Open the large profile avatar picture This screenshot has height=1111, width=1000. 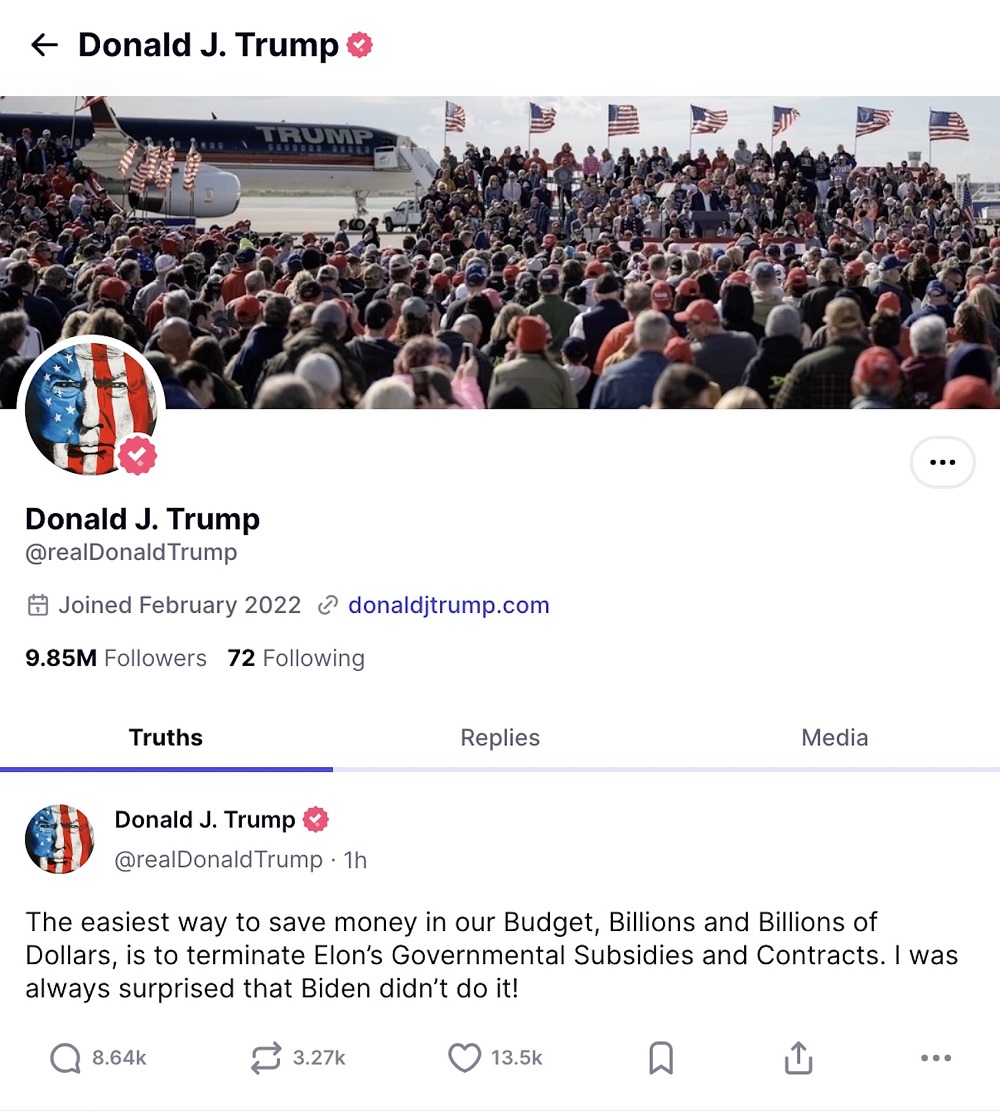coord(91,409)
